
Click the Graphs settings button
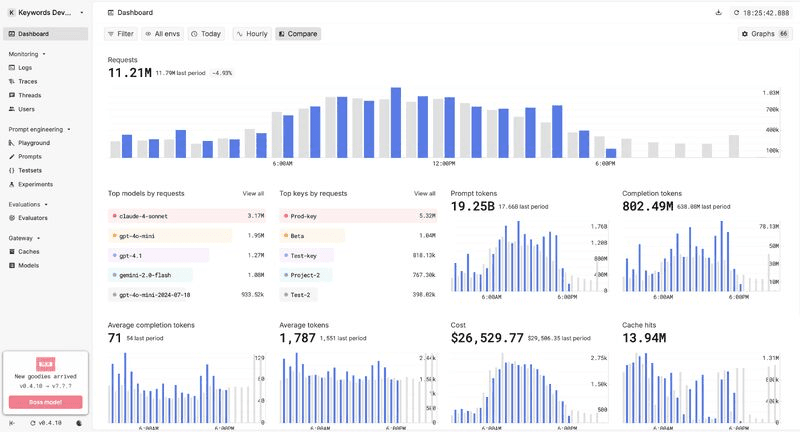765,34
